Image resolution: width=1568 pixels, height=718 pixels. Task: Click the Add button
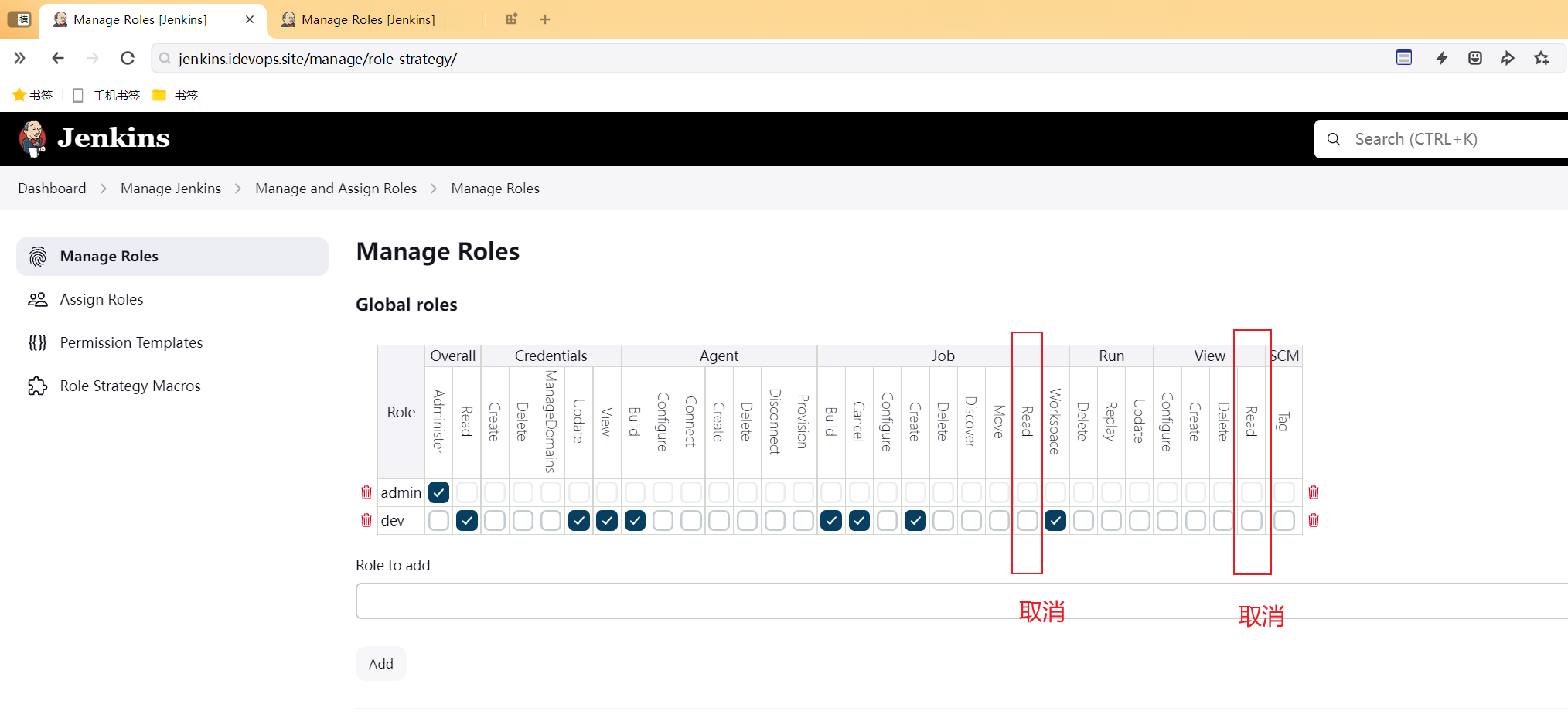tap(381, 664)
